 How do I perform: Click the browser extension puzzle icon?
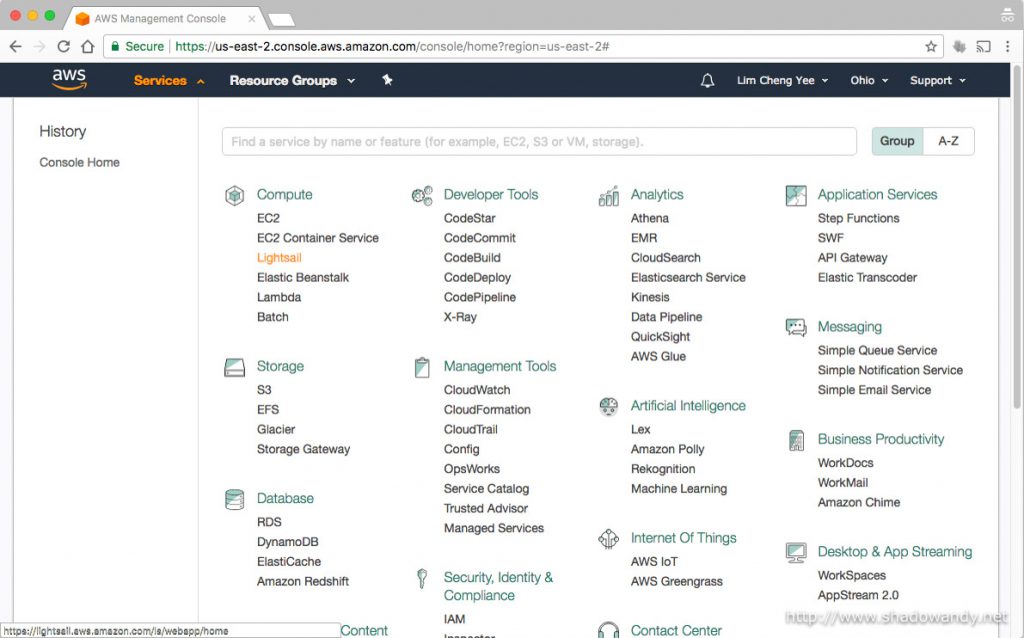pyautogui.click(x=959, y=46)
